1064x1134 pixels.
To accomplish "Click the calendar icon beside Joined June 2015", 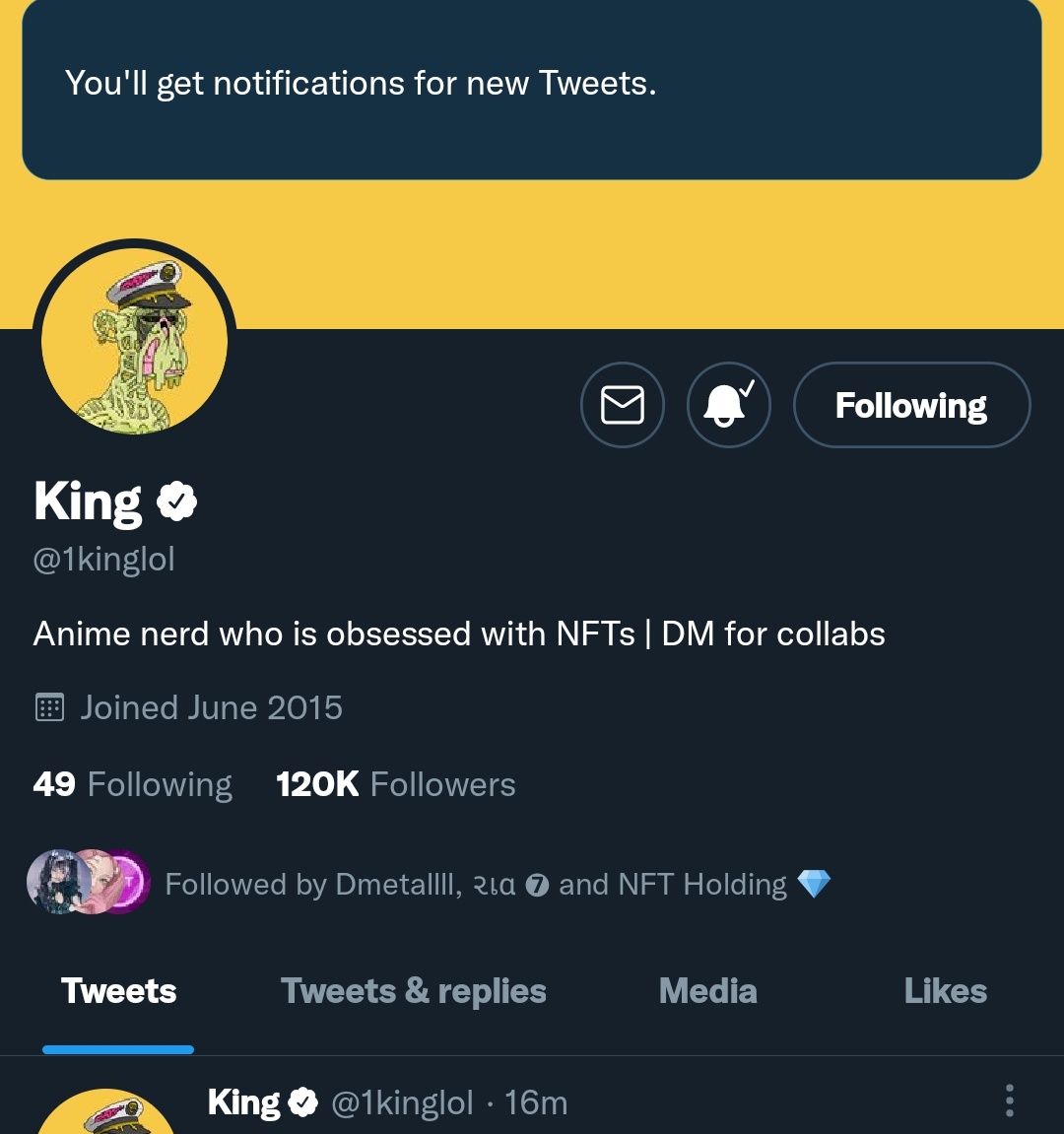I will 49,707.
